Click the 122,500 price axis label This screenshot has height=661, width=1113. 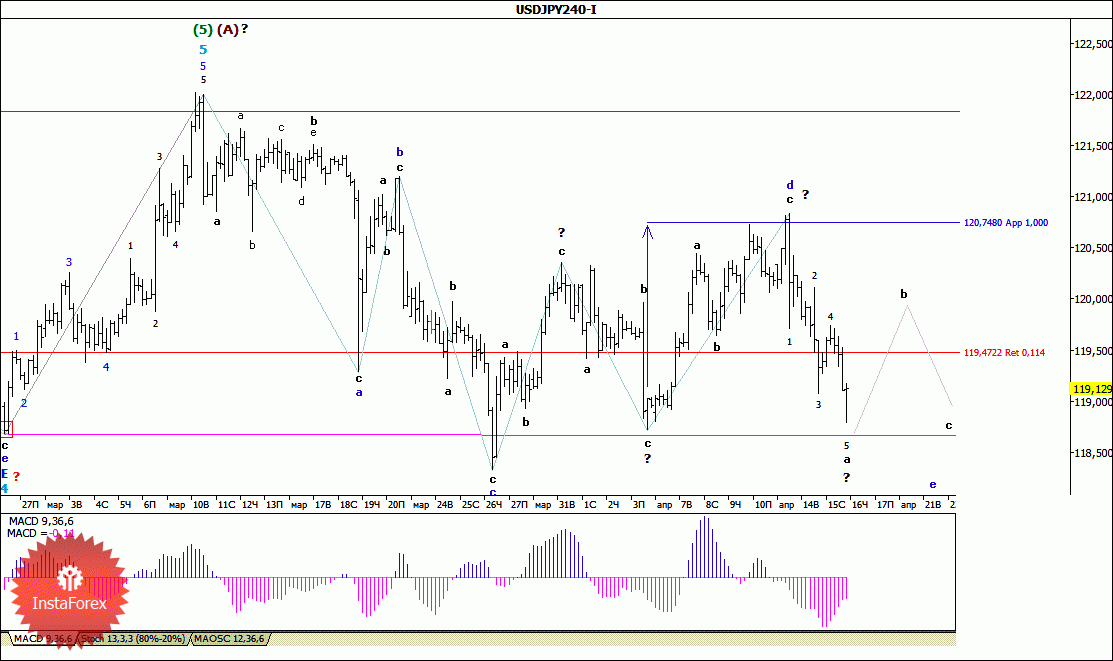tap(1092, 44)
